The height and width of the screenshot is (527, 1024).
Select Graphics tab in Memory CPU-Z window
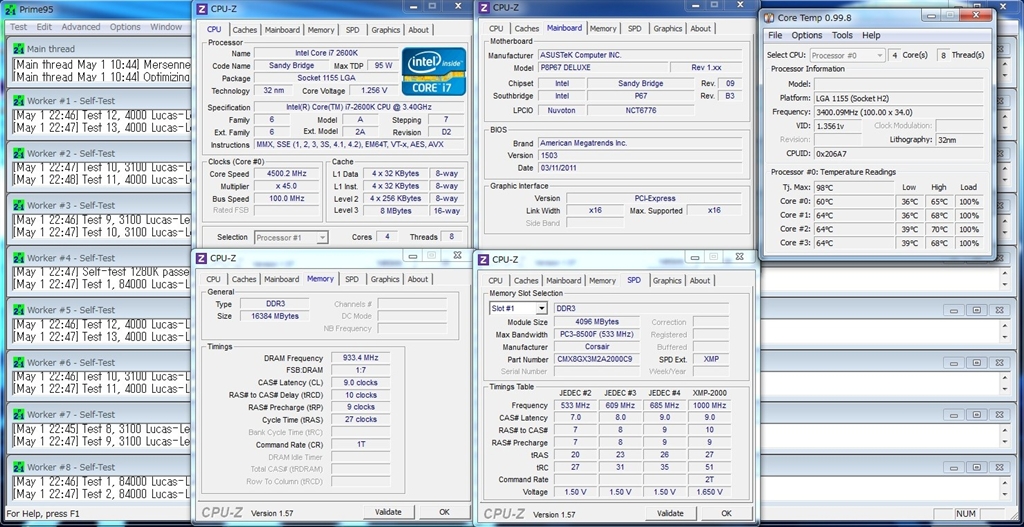(x=385, y=279)
